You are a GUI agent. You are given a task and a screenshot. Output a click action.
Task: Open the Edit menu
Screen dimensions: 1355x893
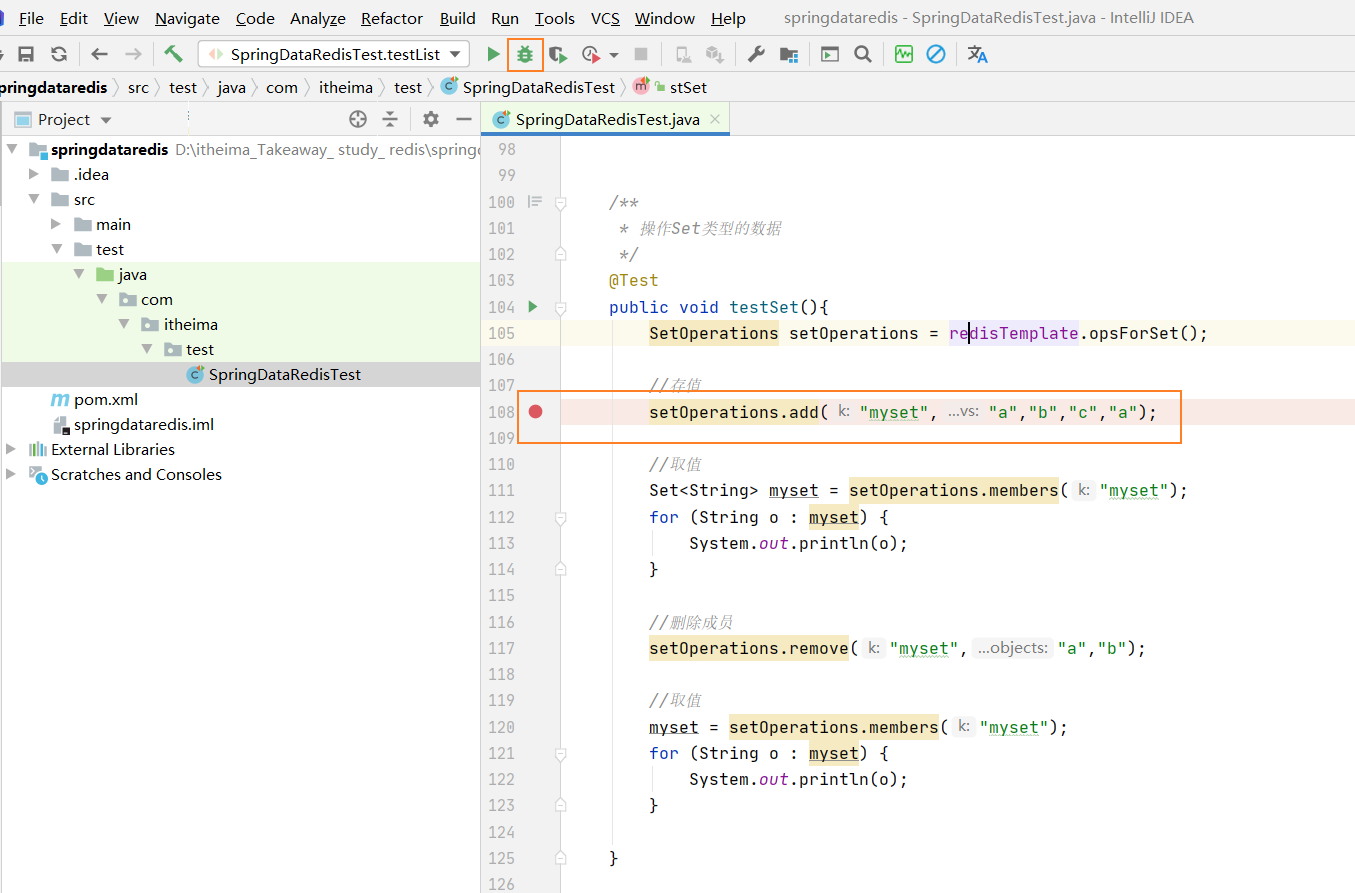click(x=74, y=18)
